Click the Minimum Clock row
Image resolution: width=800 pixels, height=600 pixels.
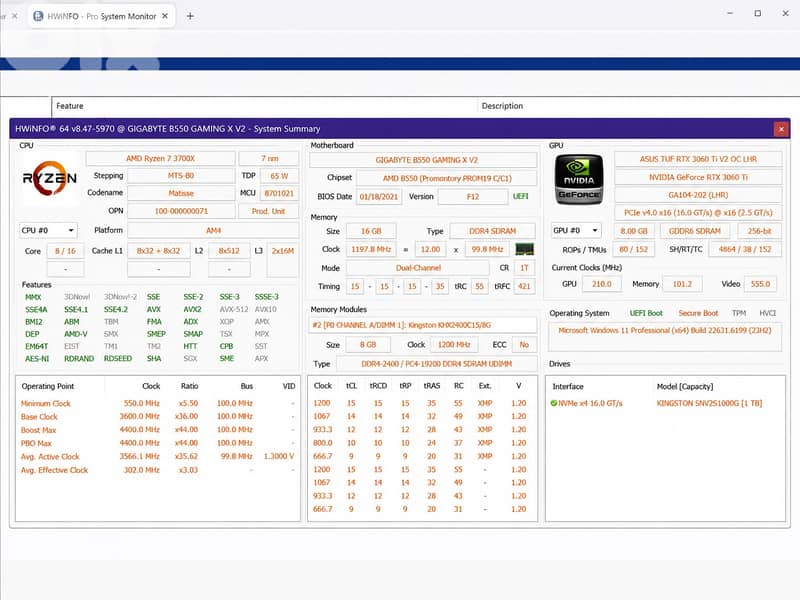(x=158, y=404)
